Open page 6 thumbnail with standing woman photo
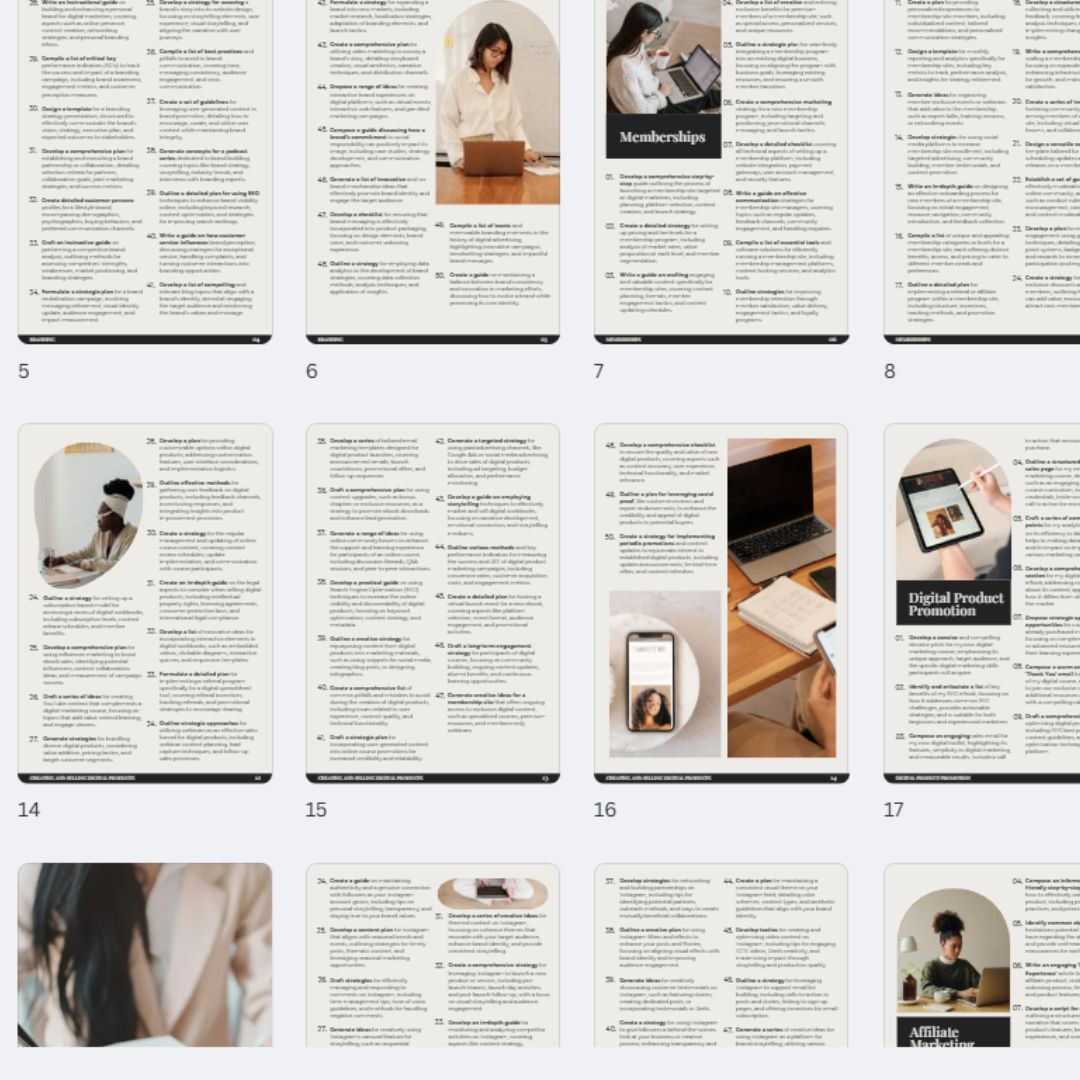The width and height of the screenshot is (1080, 1080). pyautogui.click(x=432, y=170)
